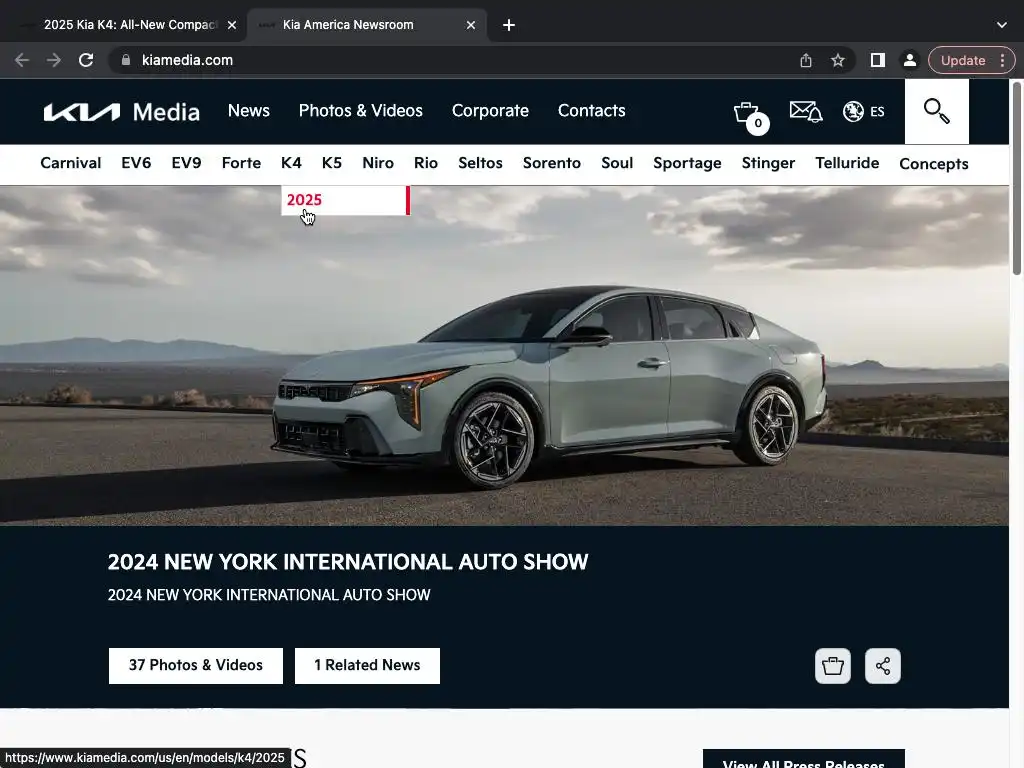The image size is (1024, 768).
Task: Open the Niro model menu
Action: (378, 163)
